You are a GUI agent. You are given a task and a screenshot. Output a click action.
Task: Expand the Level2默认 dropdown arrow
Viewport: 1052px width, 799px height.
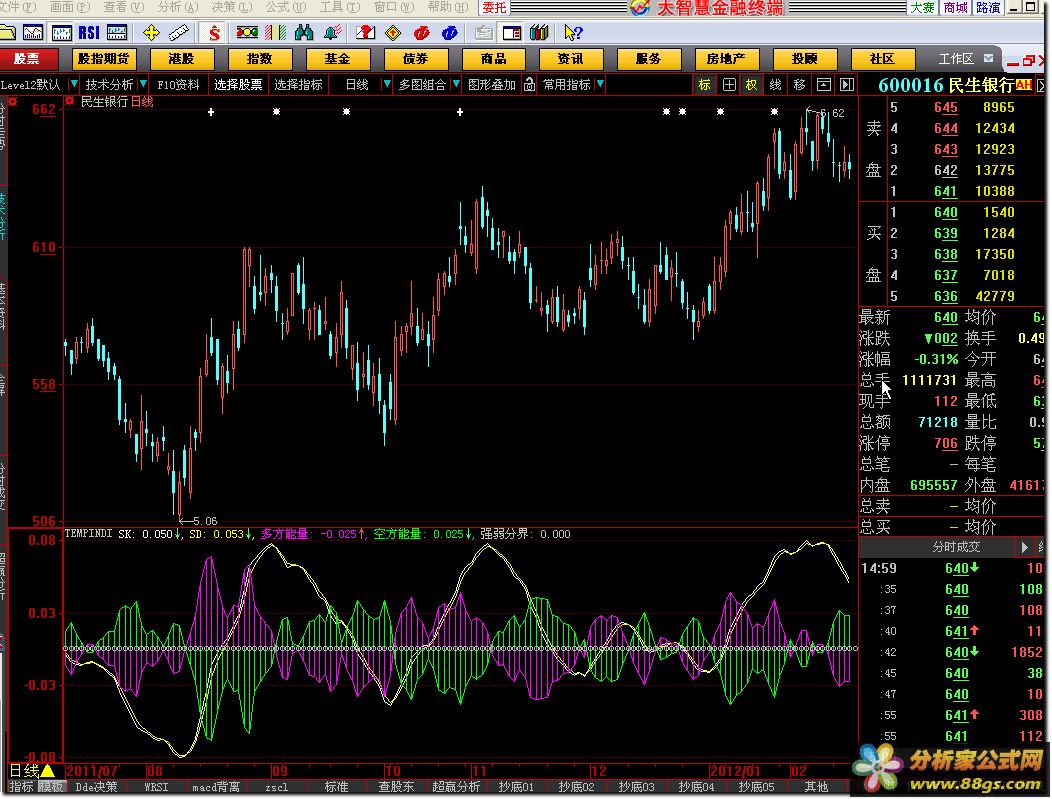[74, 85]
